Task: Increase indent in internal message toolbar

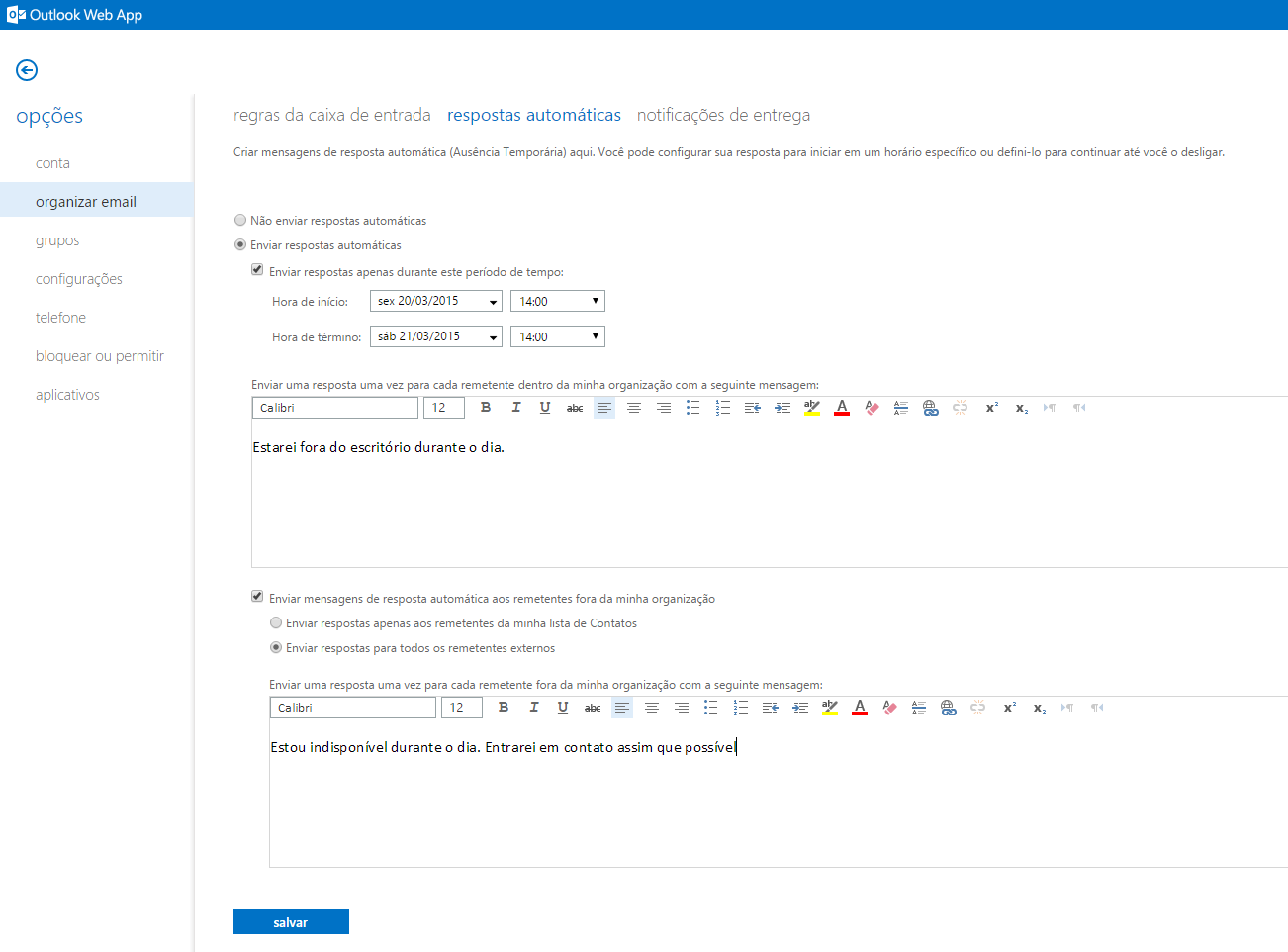Action: point(782,408)
